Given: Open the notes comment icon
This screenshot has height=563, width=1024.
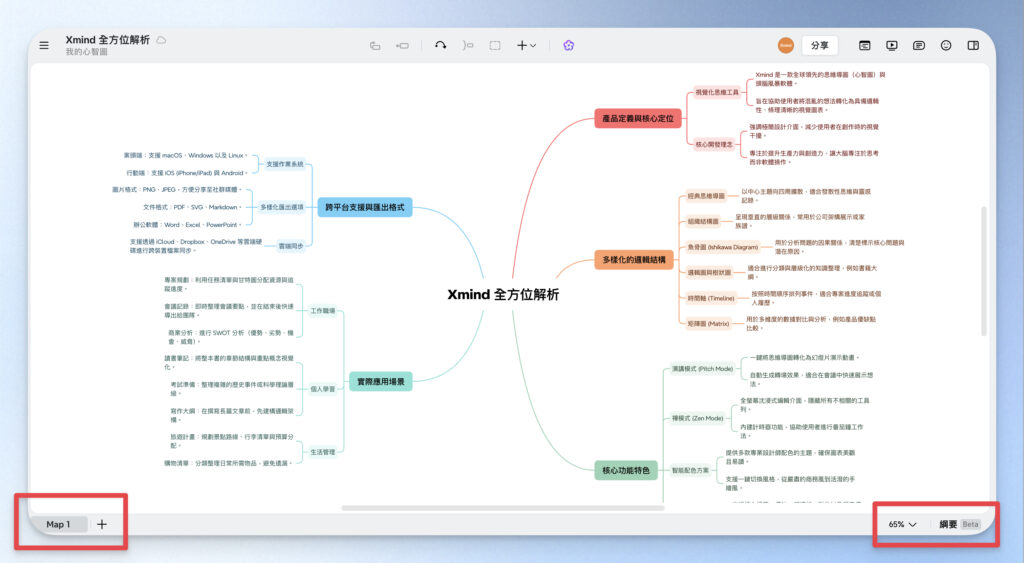Looking at the screenshot, I should point(919,46).
